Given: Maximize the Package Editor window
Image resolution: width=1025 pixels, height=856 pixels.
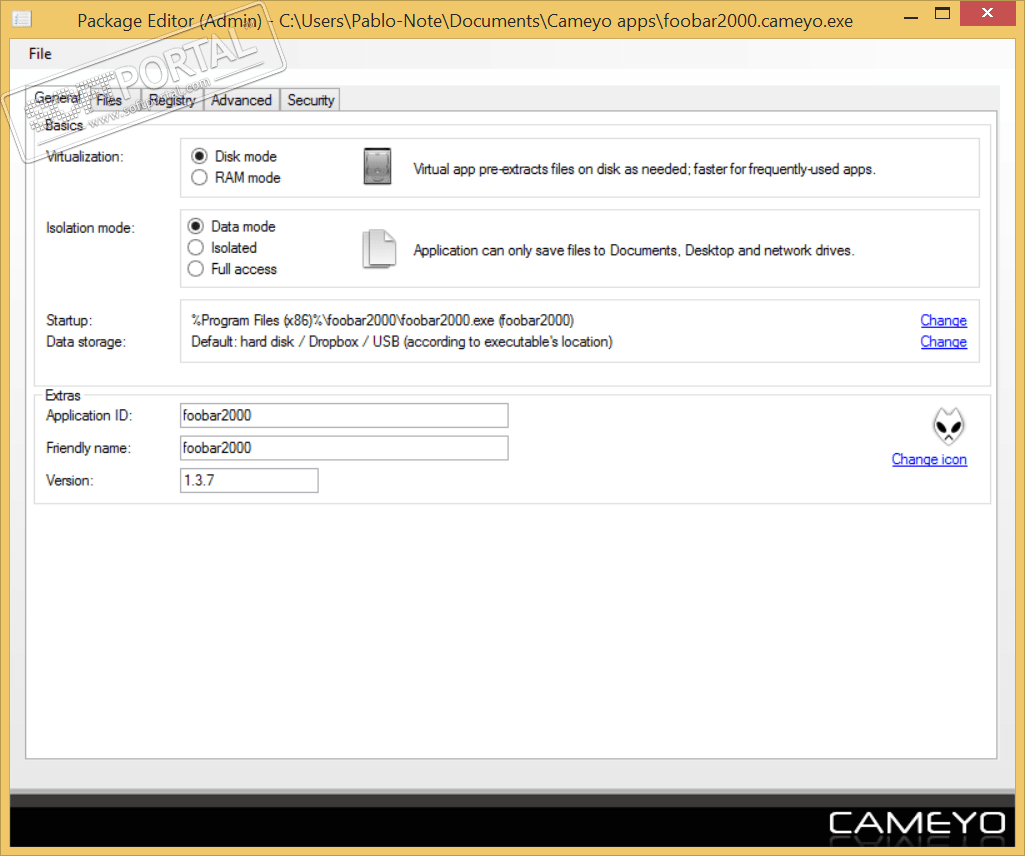Looking at the screenshot, I should (x=942, y=14).
